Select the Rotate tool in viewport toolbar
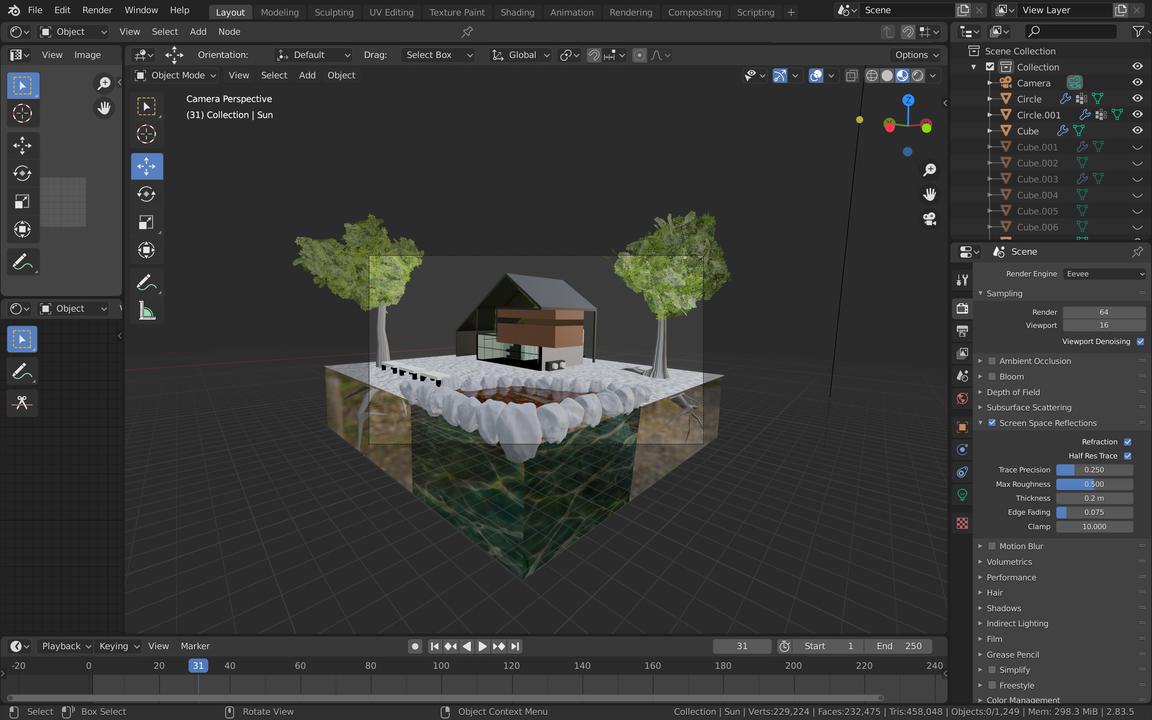Image resolution: width=1152 pixels, height=720 pixels. [x=146, y=194]
